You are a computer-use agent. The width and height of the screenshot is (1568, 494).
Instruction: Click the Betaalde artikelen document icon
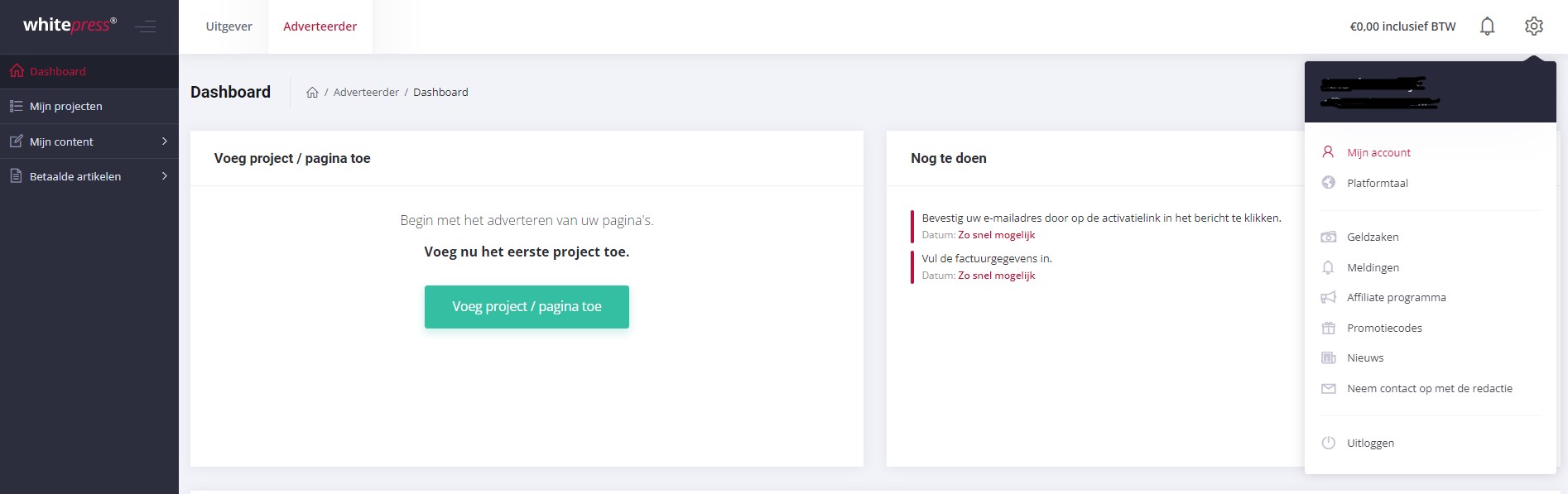16,176
